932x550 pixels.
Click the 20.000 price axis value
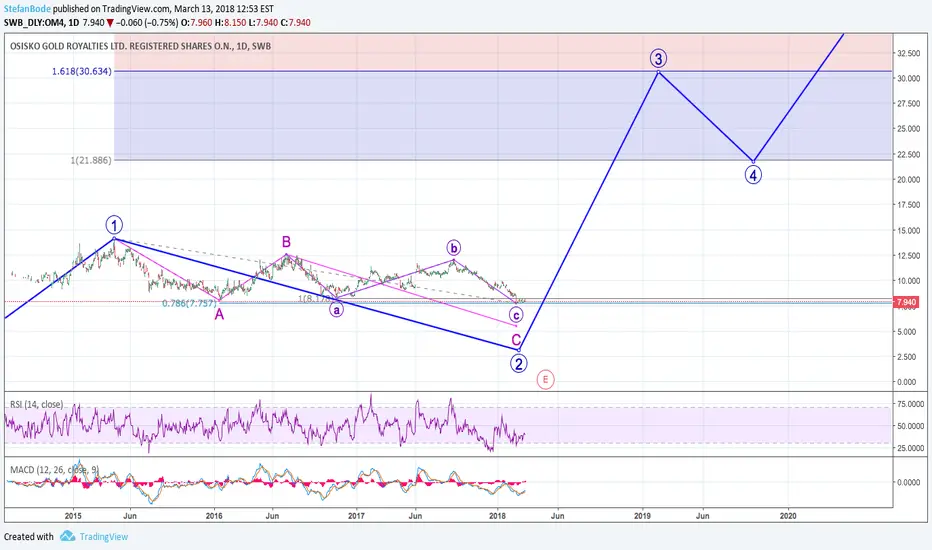pos(908,180)
